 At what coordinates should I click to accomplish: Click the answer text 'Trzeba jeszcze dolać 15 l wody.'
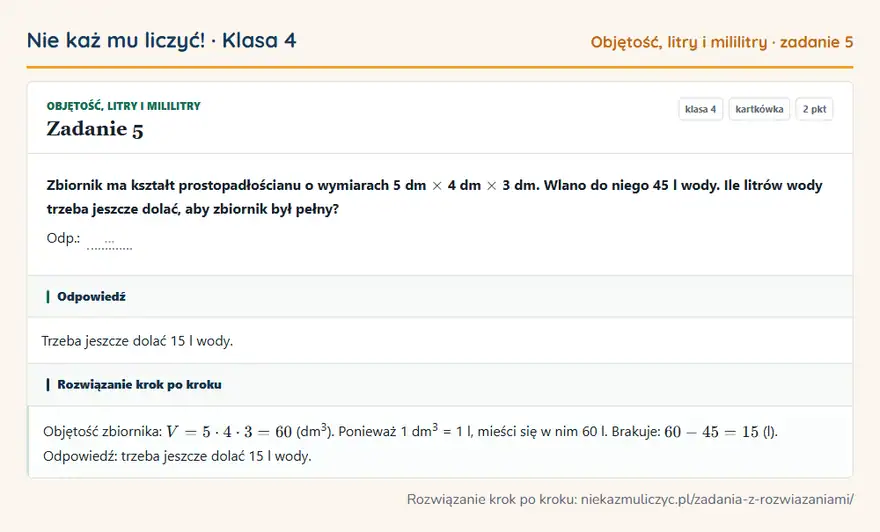(137, 341)
